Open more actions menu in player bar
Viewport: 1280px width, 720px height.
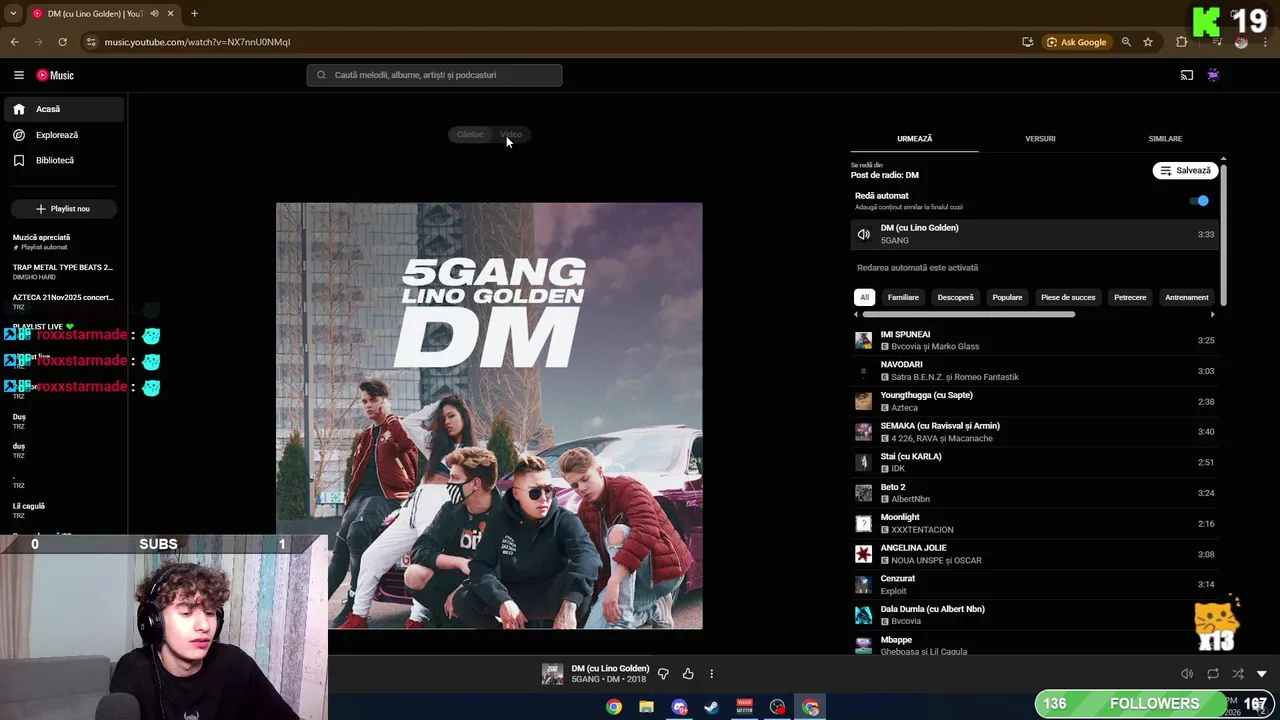pyautogui.click(x=711, y=674)
